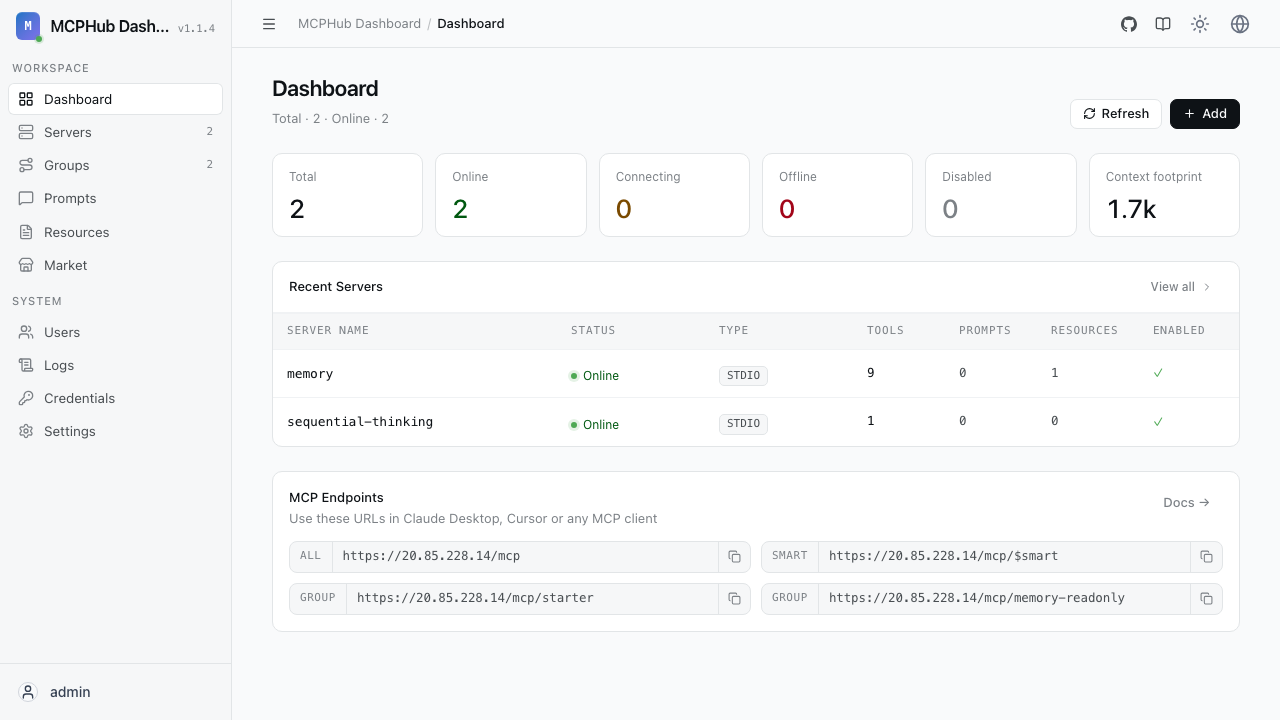Click the MCPHub logo icon

(x=28, y=26)
